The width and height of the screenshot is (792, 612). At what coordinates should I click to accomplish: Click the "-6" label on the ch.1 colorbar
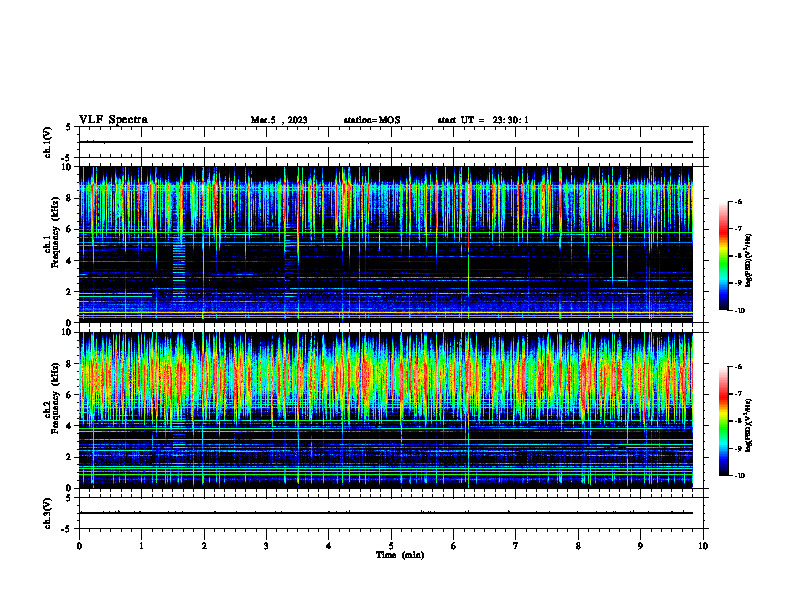[738, 201]
